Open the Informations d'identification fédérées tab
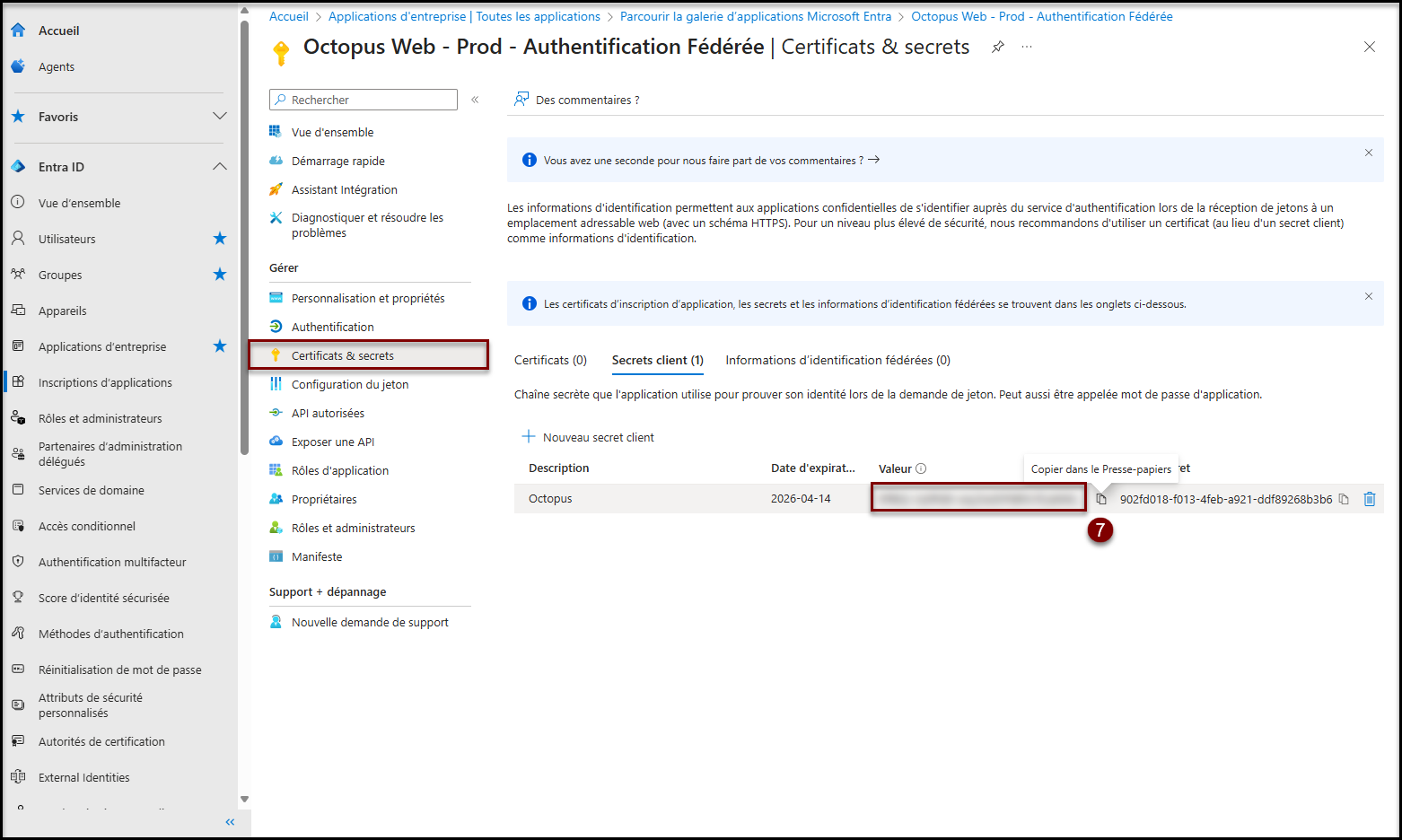1402x840 pixels. coord(837,360)
